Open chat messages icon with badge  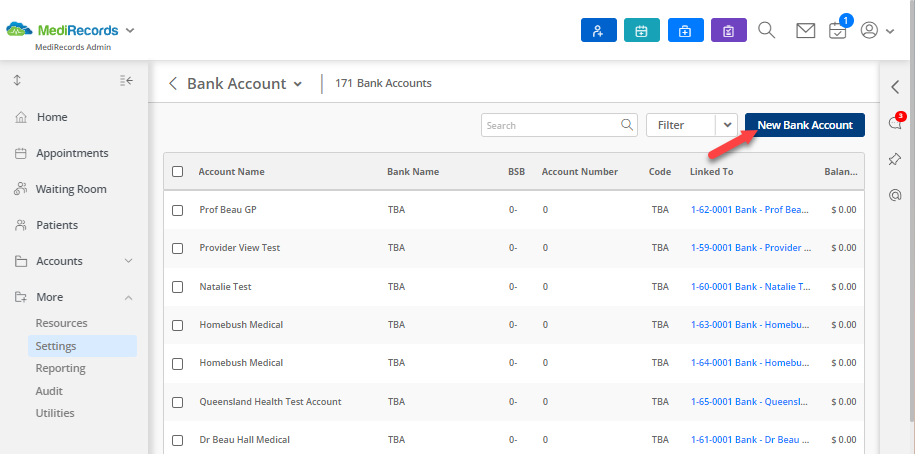[895, 123]
